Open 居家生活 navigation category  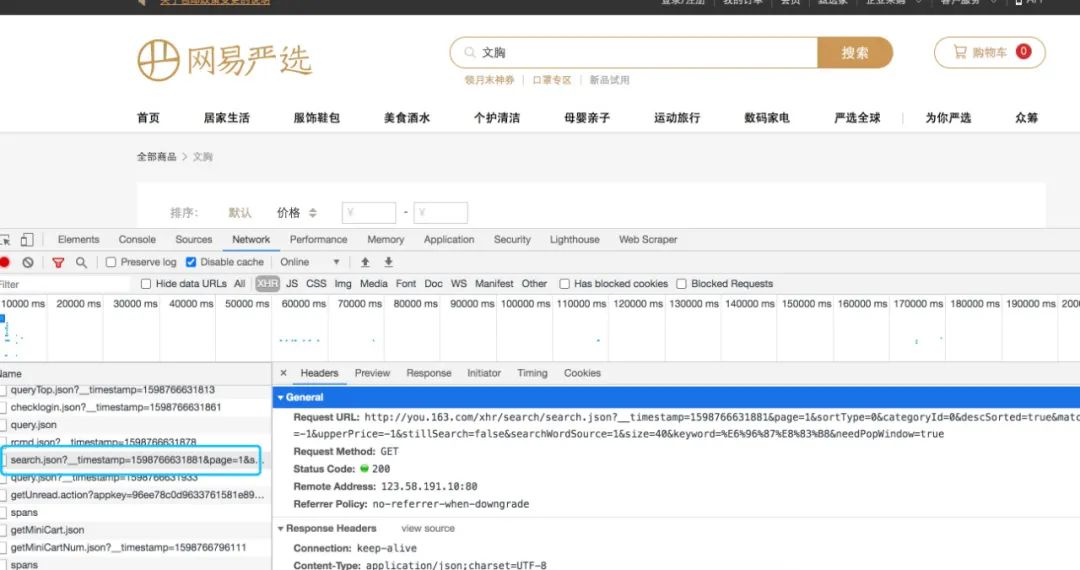[227, 118]
